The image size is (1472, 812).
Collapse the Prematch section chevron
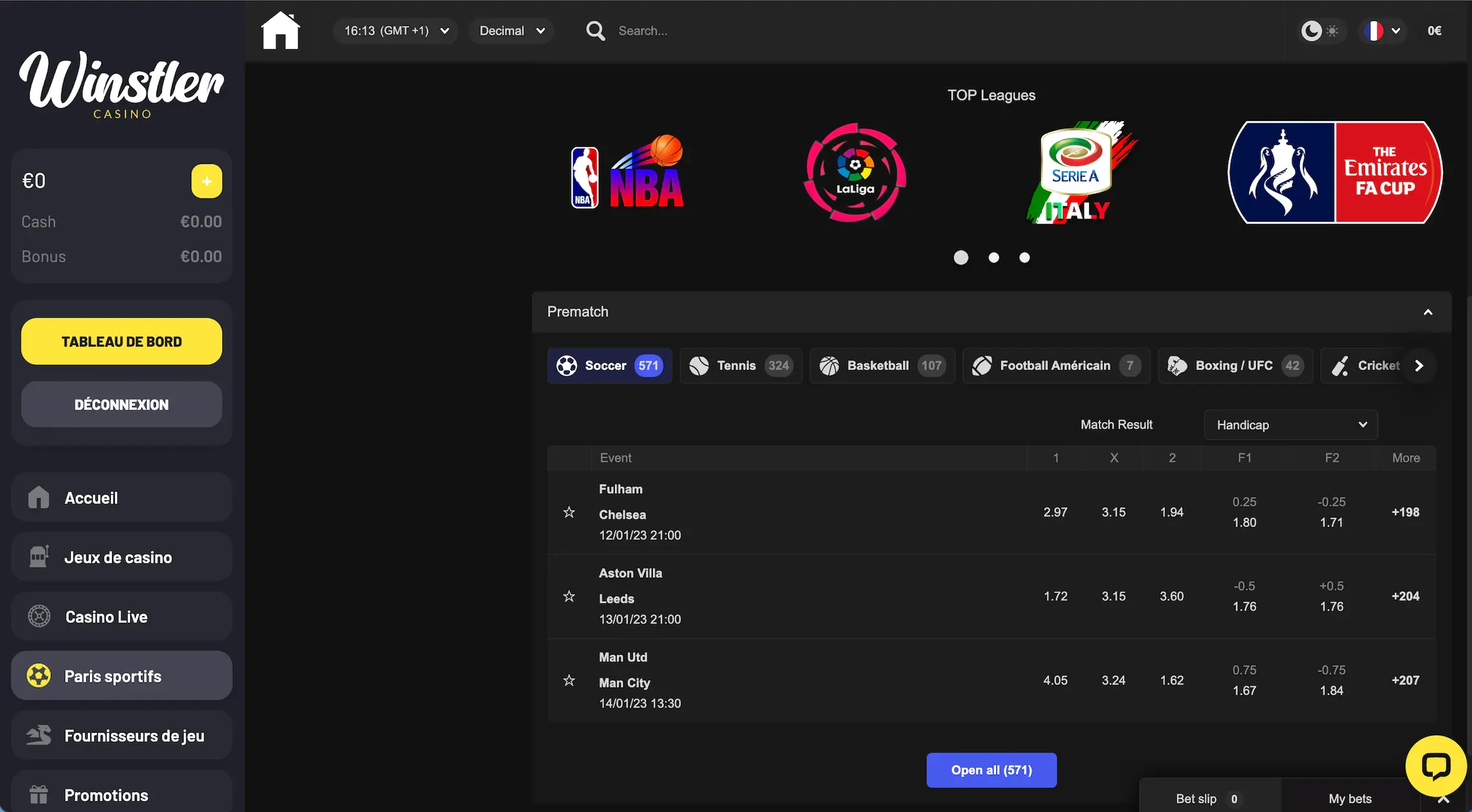pyautogui.click(x=1428, y=312)
